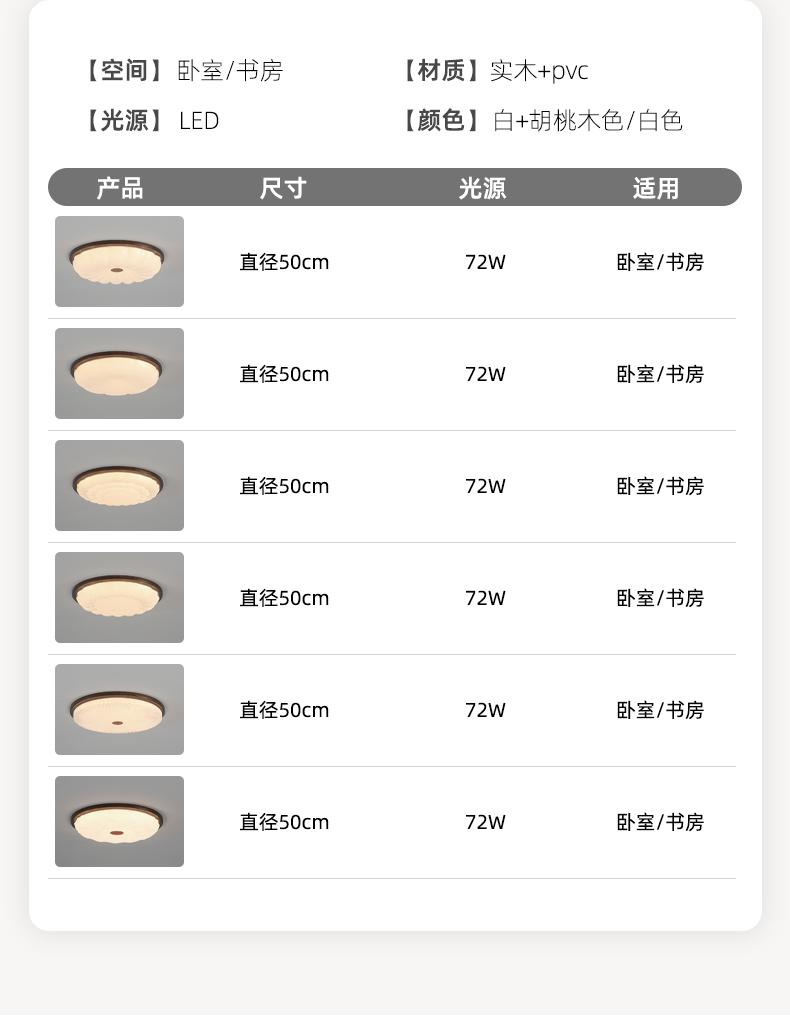Screen dimensions: 790x1016
Task: Click the LED light source value
Action: [199, 121]
